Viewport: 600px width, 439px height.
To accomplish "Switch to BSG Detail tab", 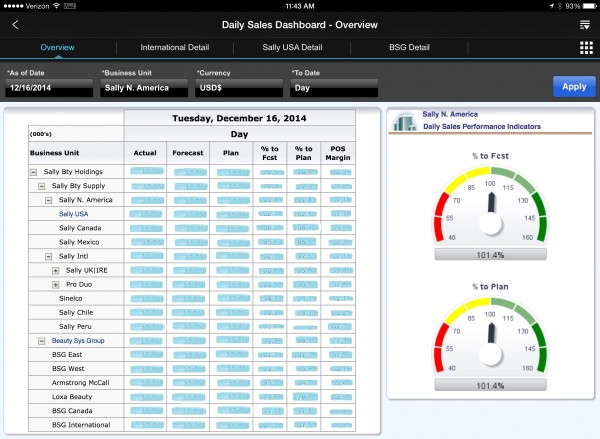I will click(x=409, y=47).
